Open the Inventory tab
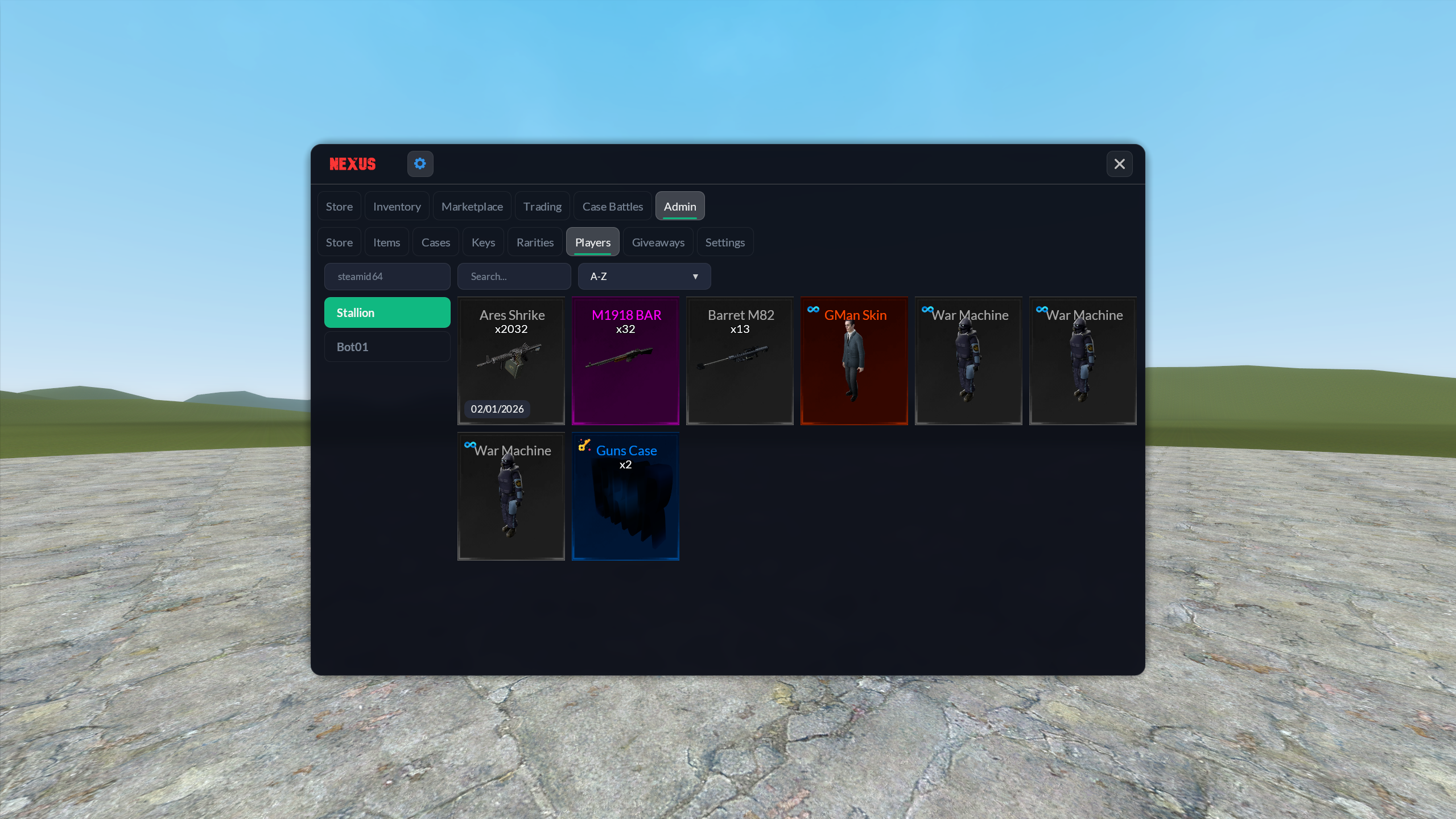1456x819 pixels. click(397, 206)
